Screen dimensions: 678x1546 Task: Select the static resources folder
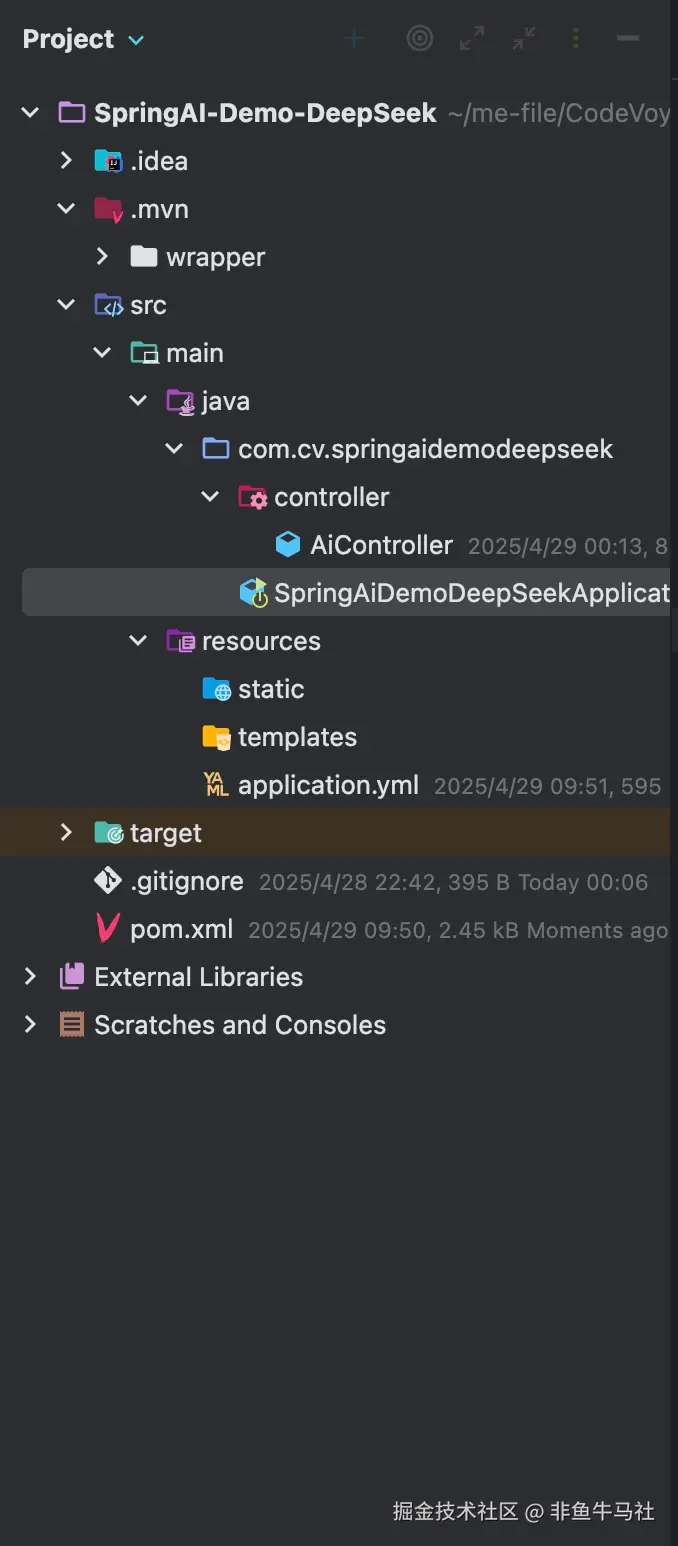[270, 689]
